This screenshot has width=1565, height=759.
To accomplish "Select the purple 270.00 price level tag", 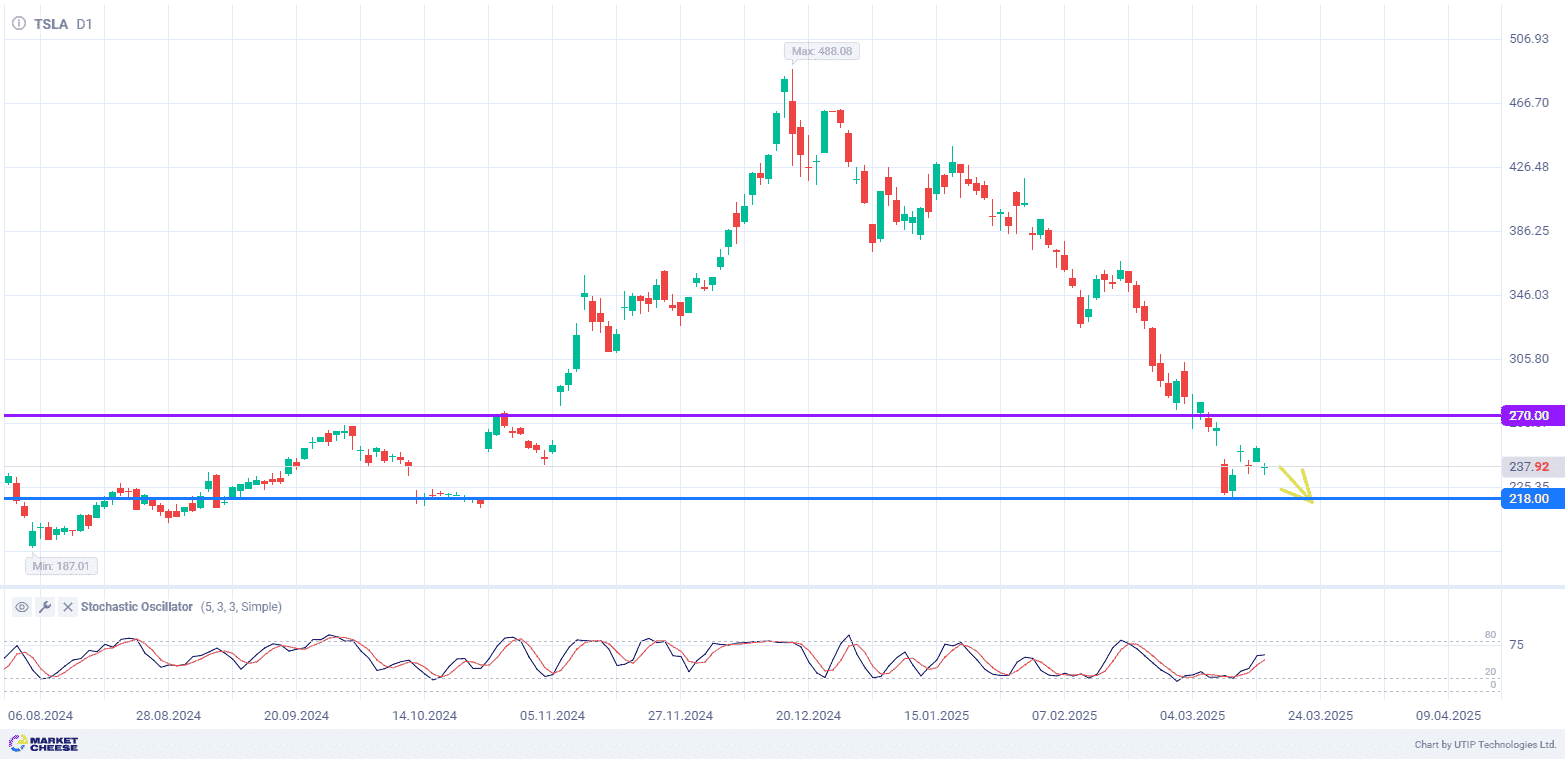I will (x=1530, y=416).
